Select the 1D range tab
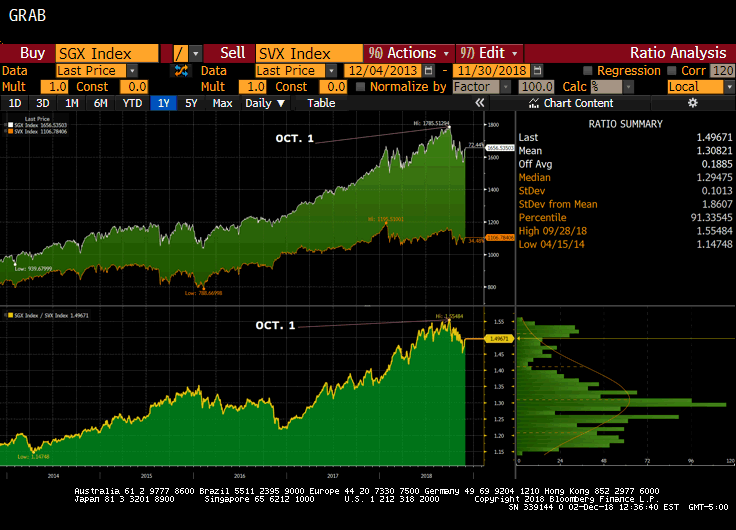736x530 pixels. click(15, 103)
